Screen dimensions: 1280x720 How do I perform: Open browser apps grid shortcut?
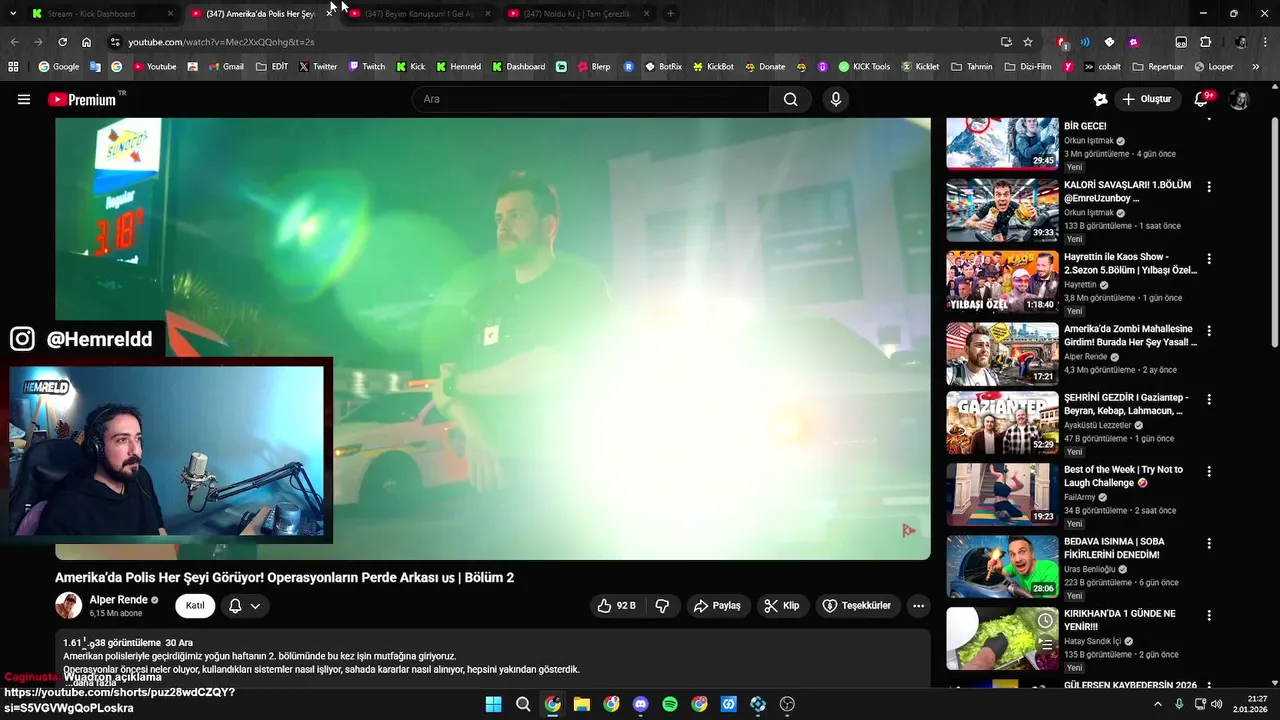point(13,67)
